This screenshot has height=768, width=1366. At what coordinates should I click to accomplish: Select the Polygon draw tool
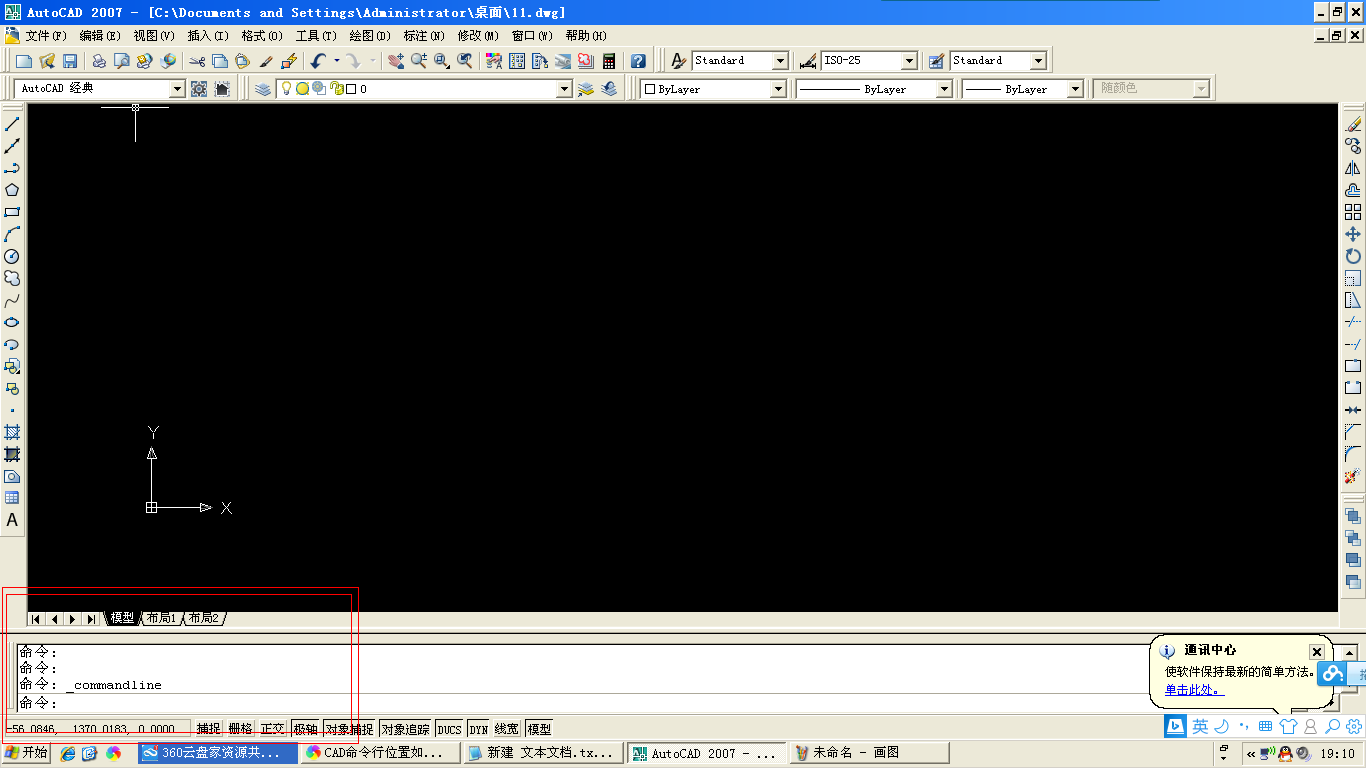click(x=12, y=190)
